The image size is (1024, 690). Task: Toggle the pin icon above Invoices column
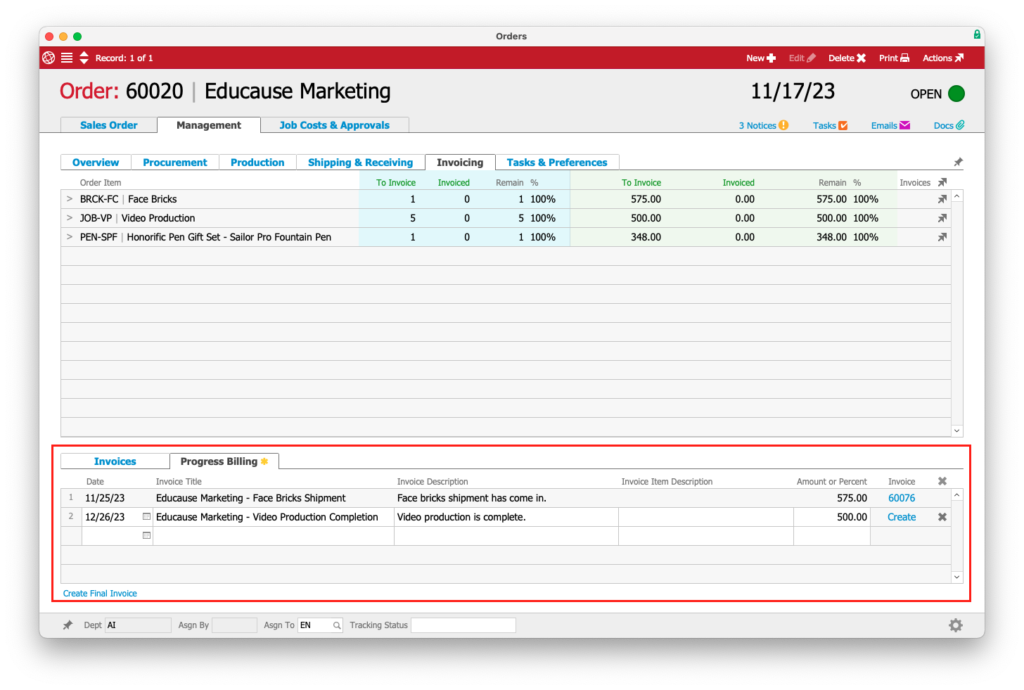(958, 162)
